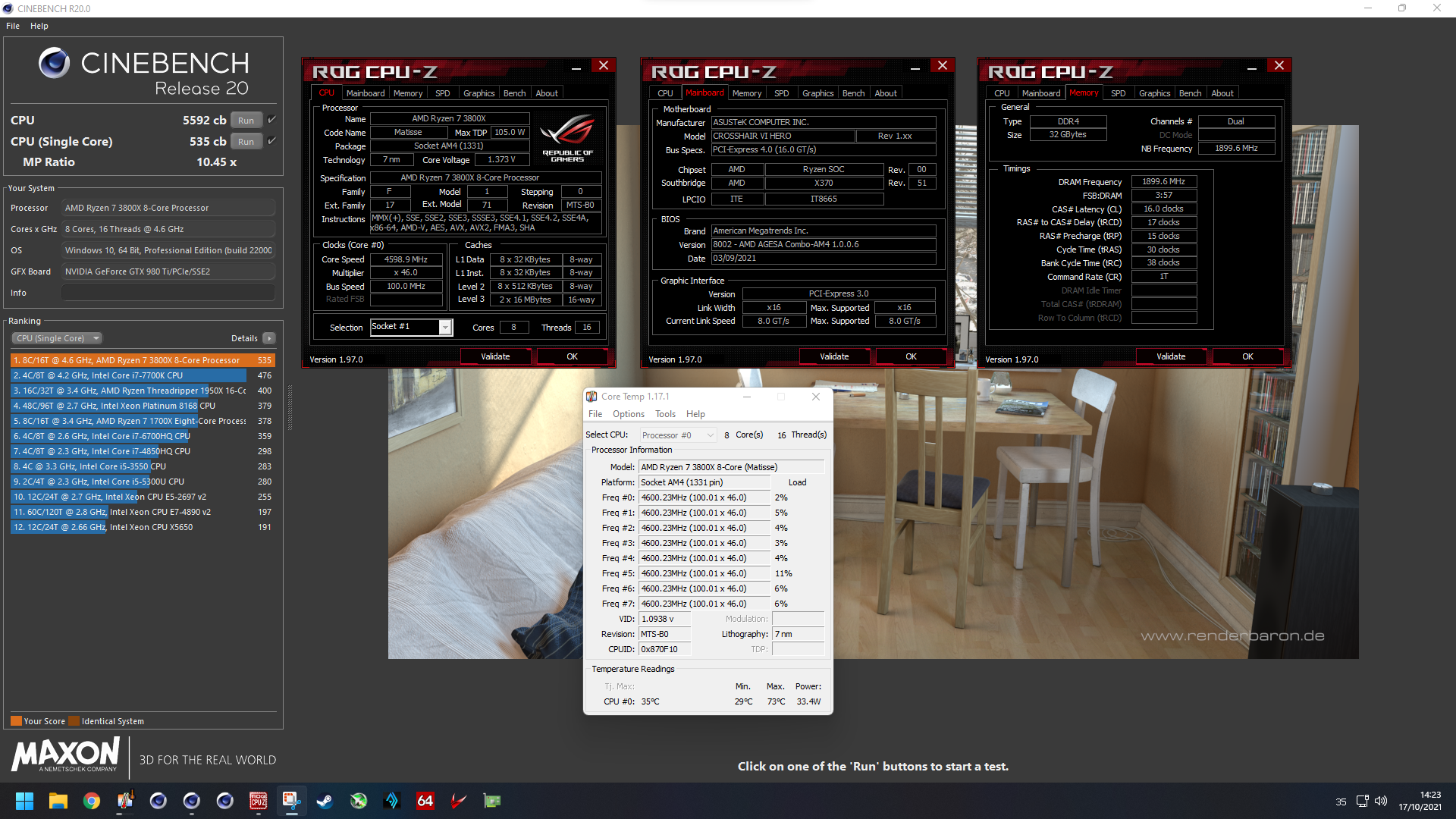Click OK in the Memory CPU-Z window
1456x819 pixels.
click(x=1247, y=356)
